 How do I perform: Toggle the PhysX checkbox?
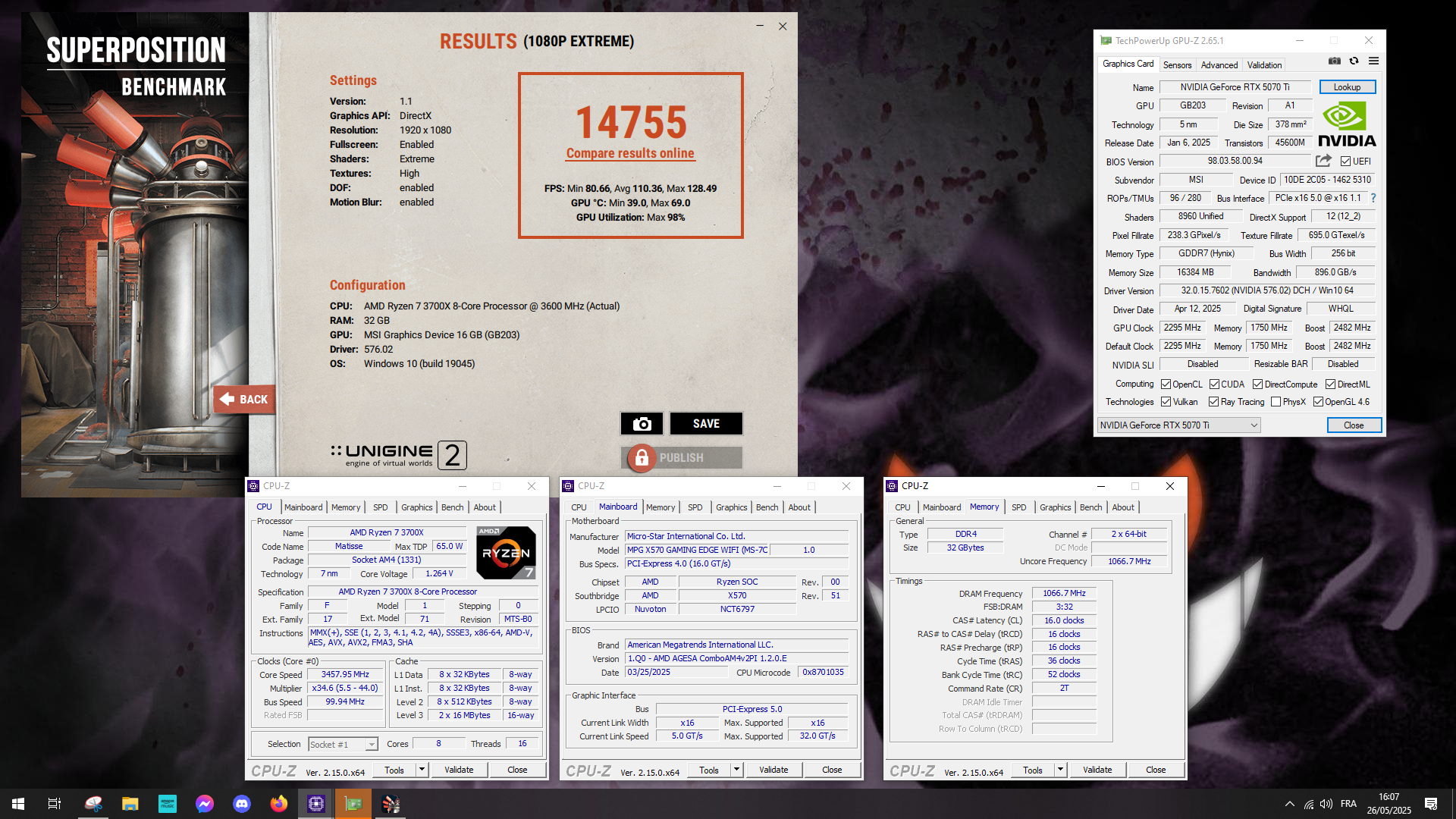click(x=1276, y=402)
